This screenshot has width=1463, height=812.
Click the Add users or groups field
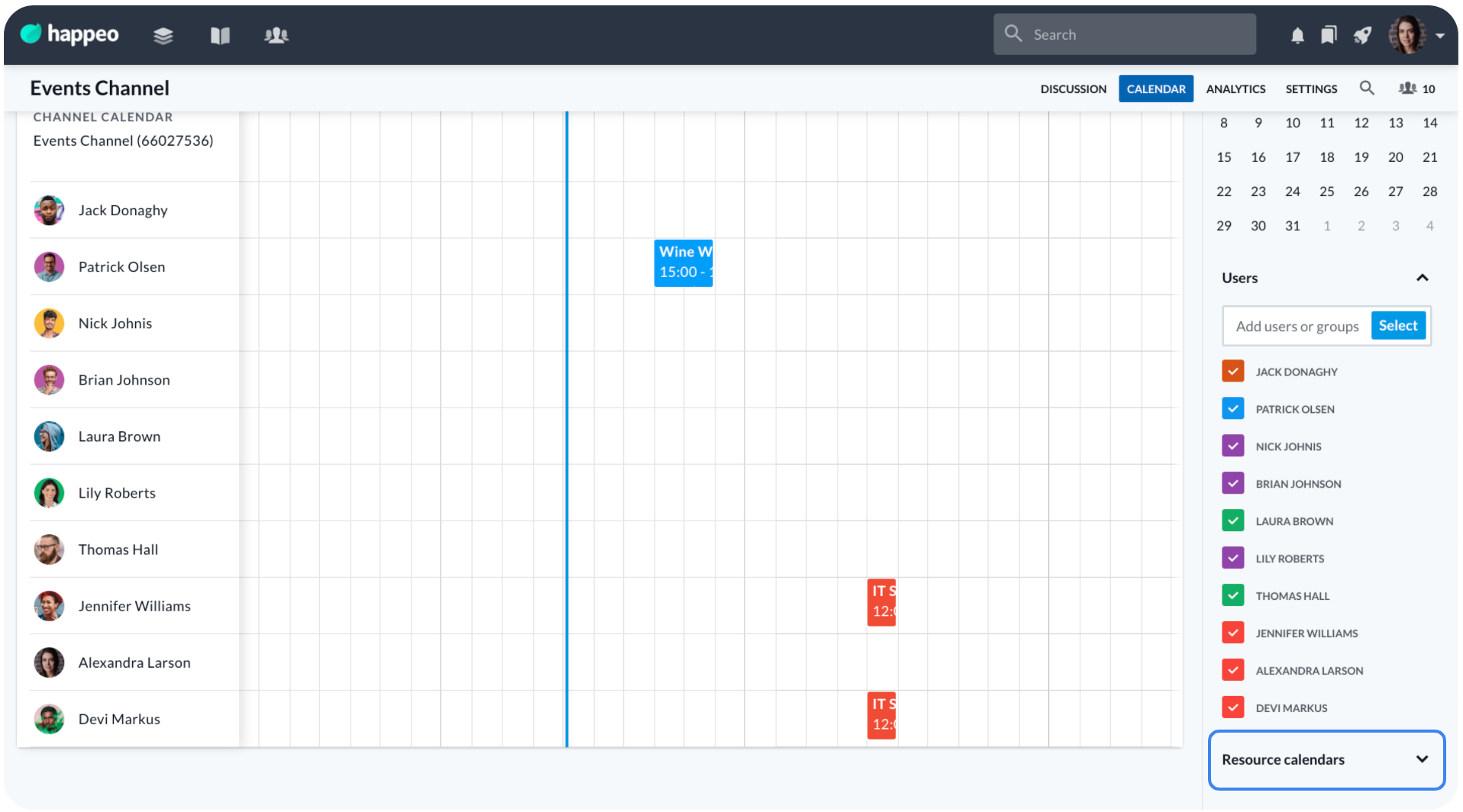[1297, 327]
